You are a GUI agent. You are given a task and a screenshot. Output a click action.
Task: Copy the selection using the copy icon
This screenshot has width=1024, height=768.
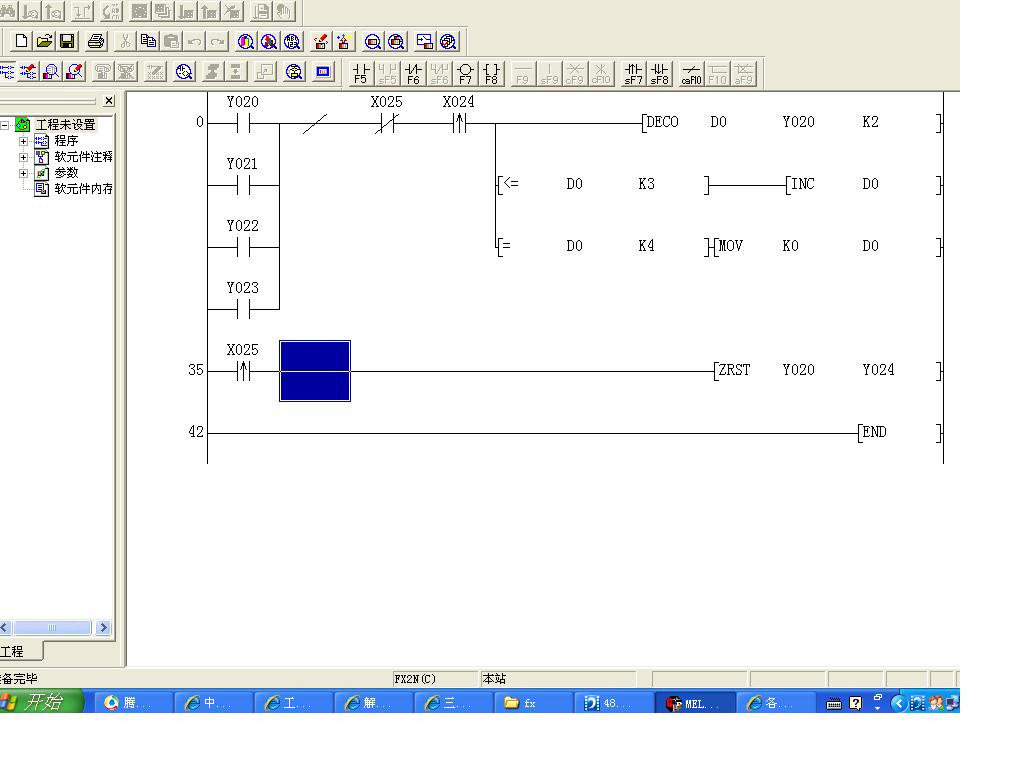148,41
